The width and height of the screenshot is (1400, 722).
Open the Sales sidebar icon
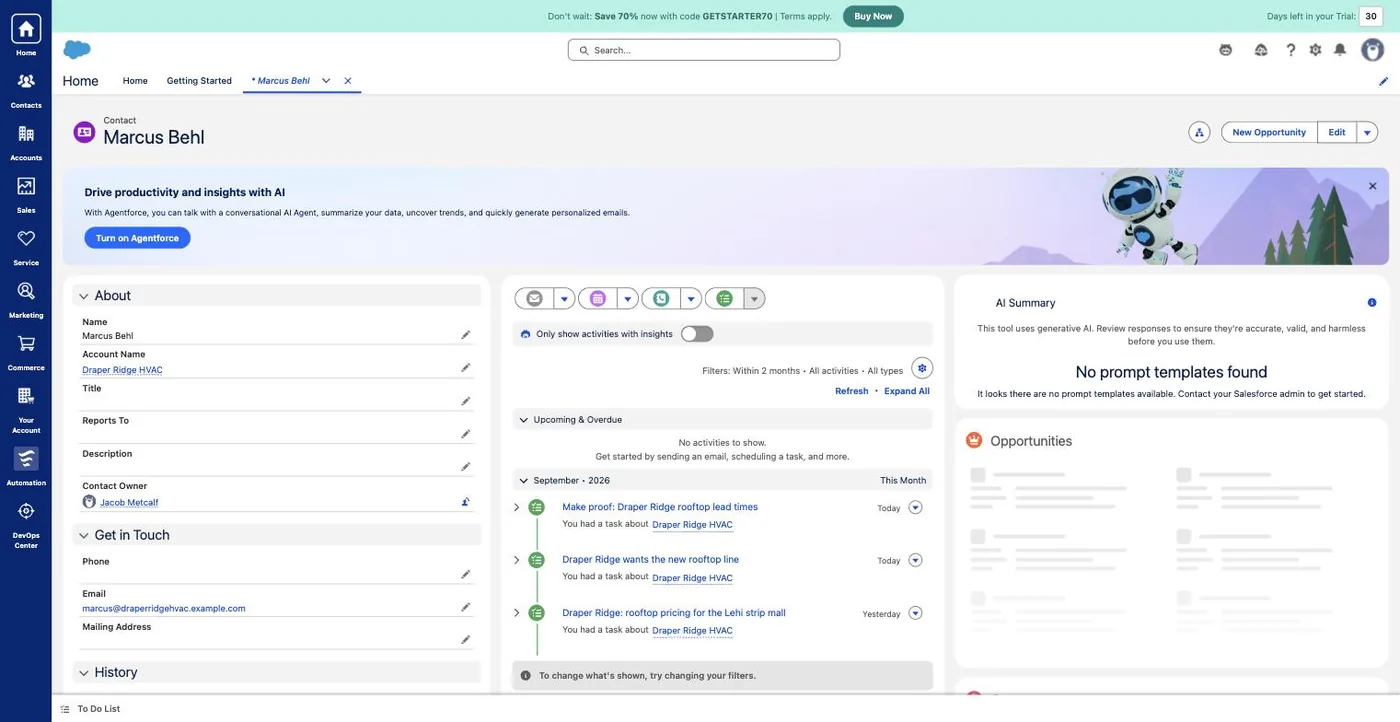(26, 186)
